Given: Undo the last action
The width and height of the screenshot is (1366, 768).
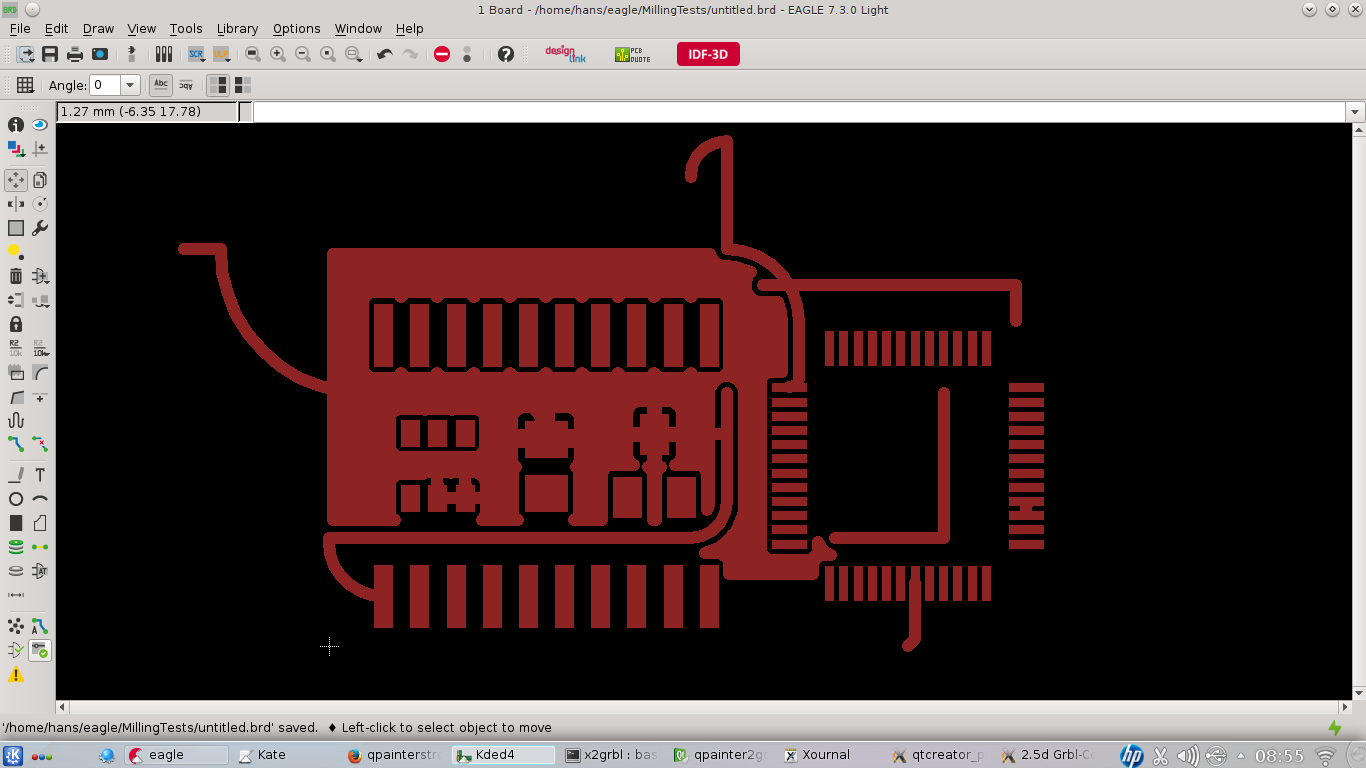Looking at the screenshot, I should pyautogui.click(x=384, y=54).
